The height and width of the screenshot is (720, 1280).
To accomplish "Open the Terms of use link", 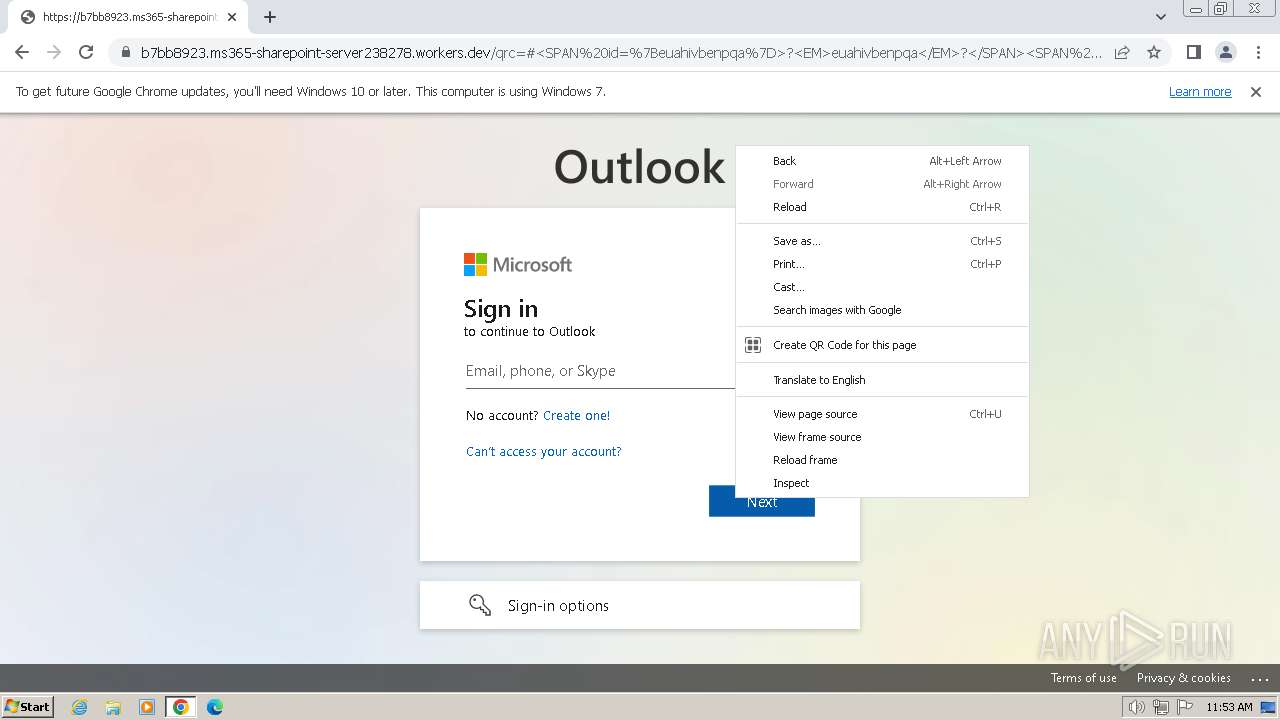I will tap(1083, 678).
